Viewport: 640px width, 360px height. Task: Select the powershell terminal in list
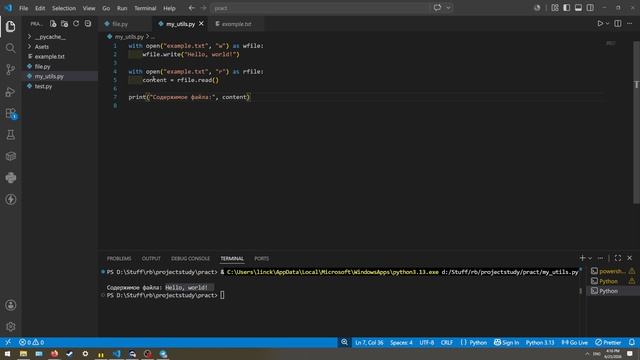[x=613, y=271]
